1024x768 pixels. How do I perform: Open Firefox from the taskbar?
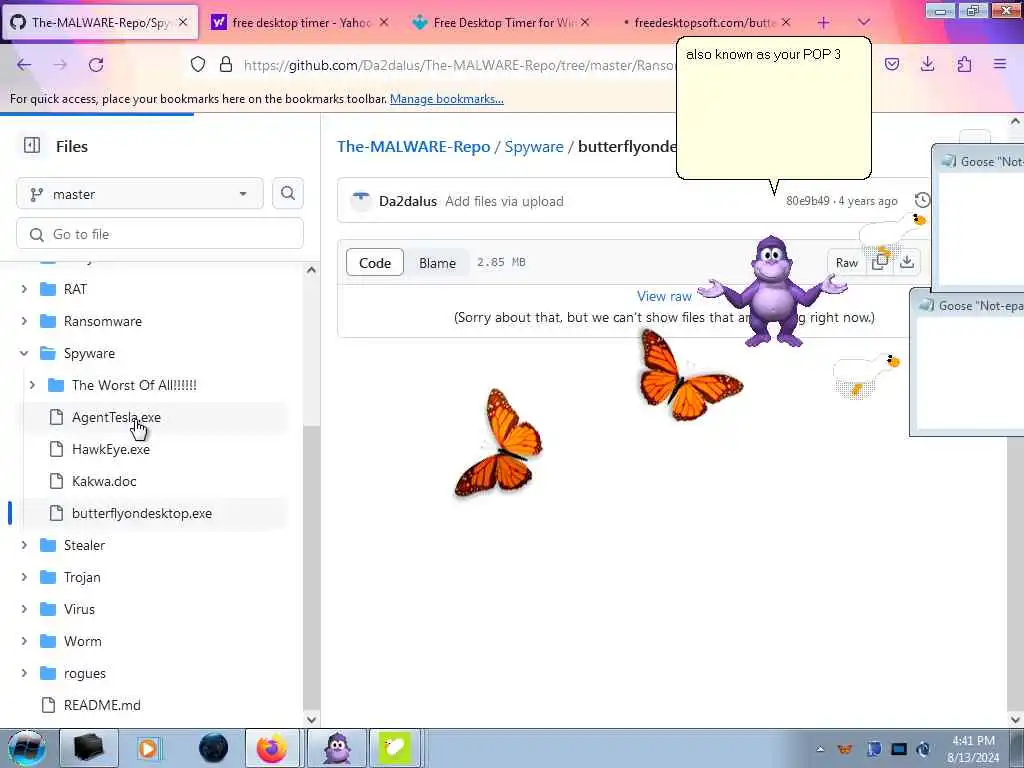(272, 748)
